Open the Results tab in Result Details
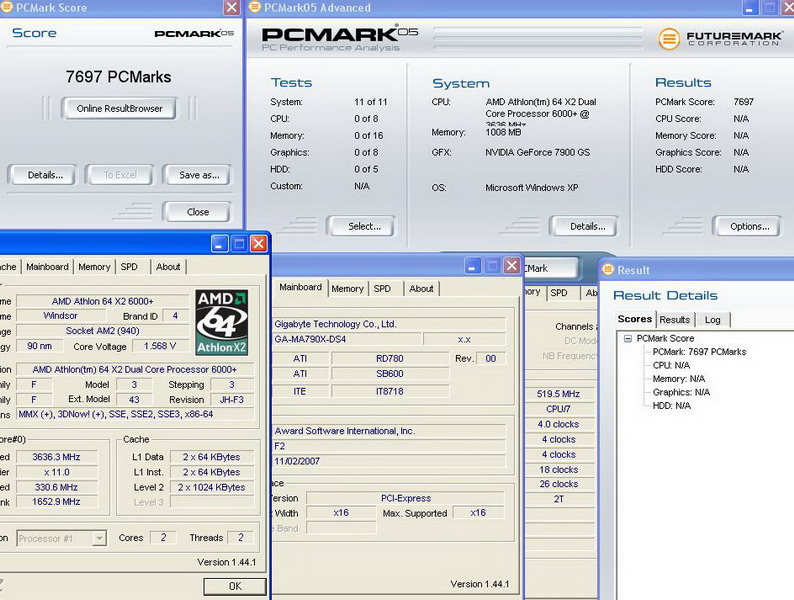The height and width of the screenshot is (600, 794). pyautogui.click(x=674, y=319)
